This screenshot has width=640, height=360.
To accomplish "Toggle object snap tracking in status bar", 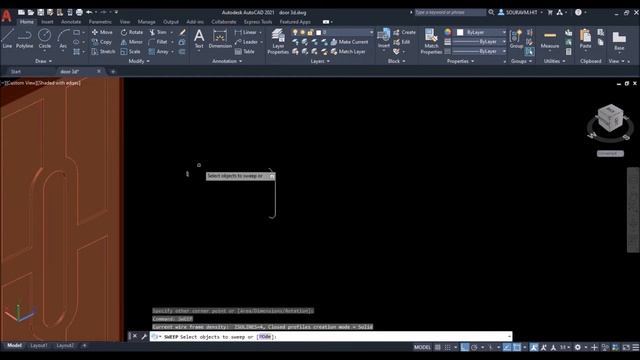I will (507, 347).
